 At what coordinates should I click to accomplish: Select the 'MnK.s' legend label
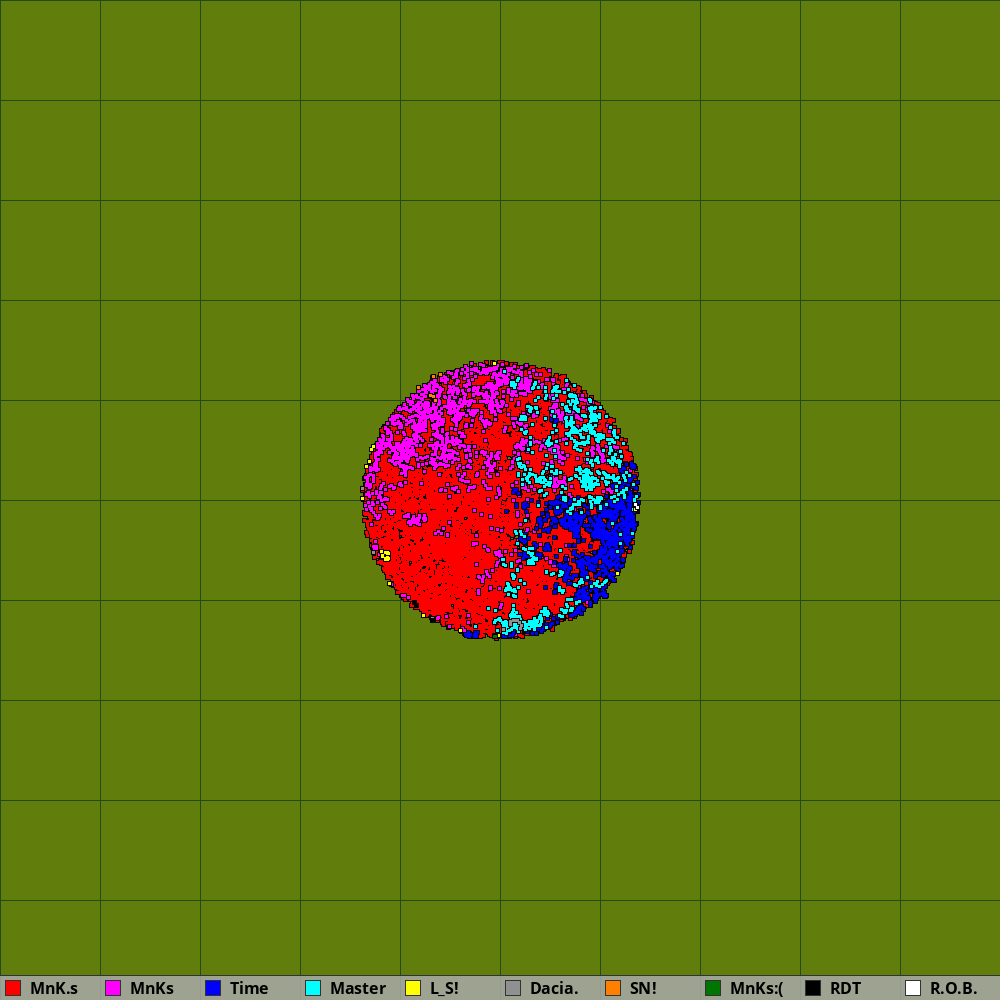[x=54, y=989]
